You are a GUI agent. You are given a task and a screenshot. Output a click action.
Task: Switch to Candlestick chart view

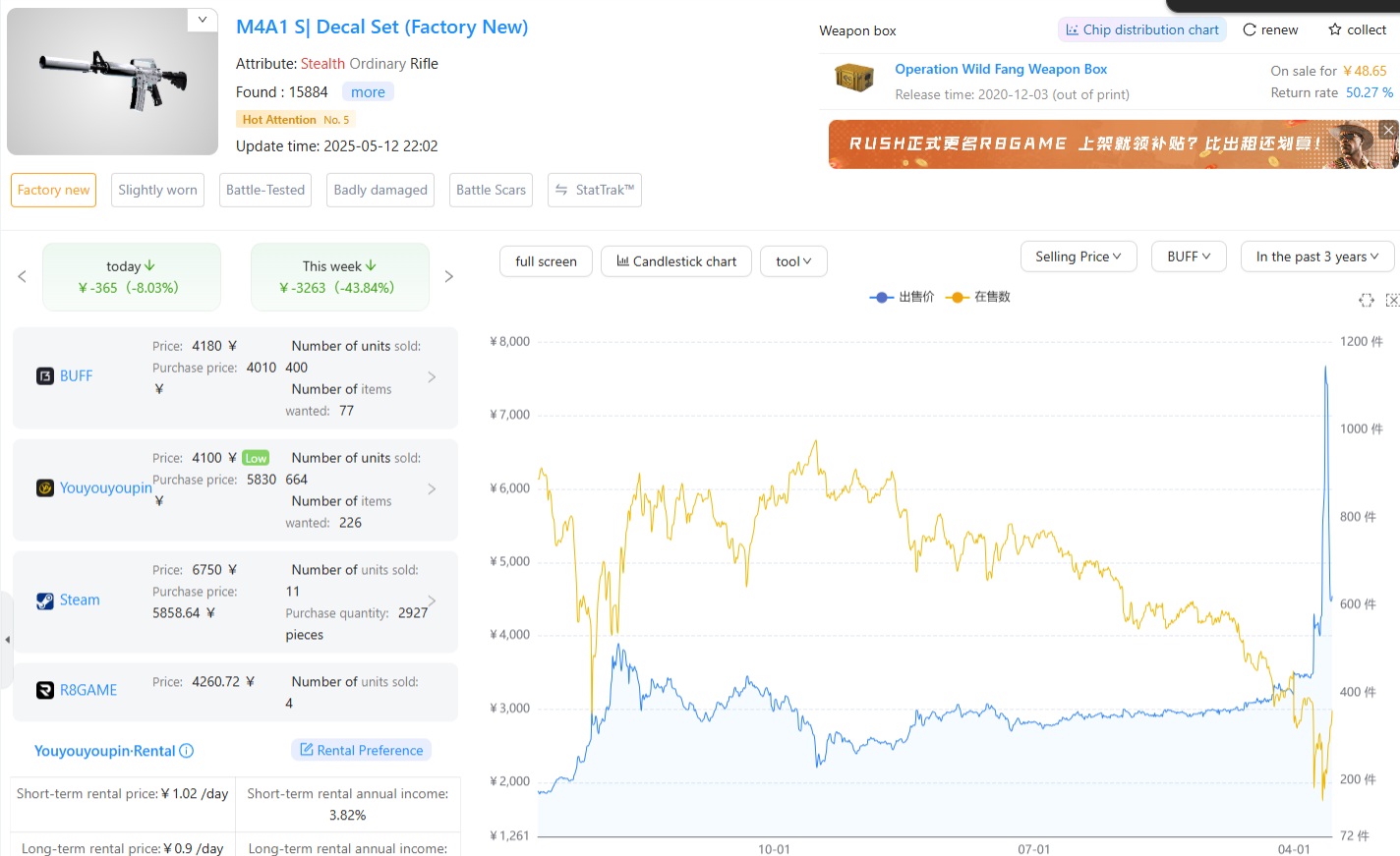click(x=676, y=261)
